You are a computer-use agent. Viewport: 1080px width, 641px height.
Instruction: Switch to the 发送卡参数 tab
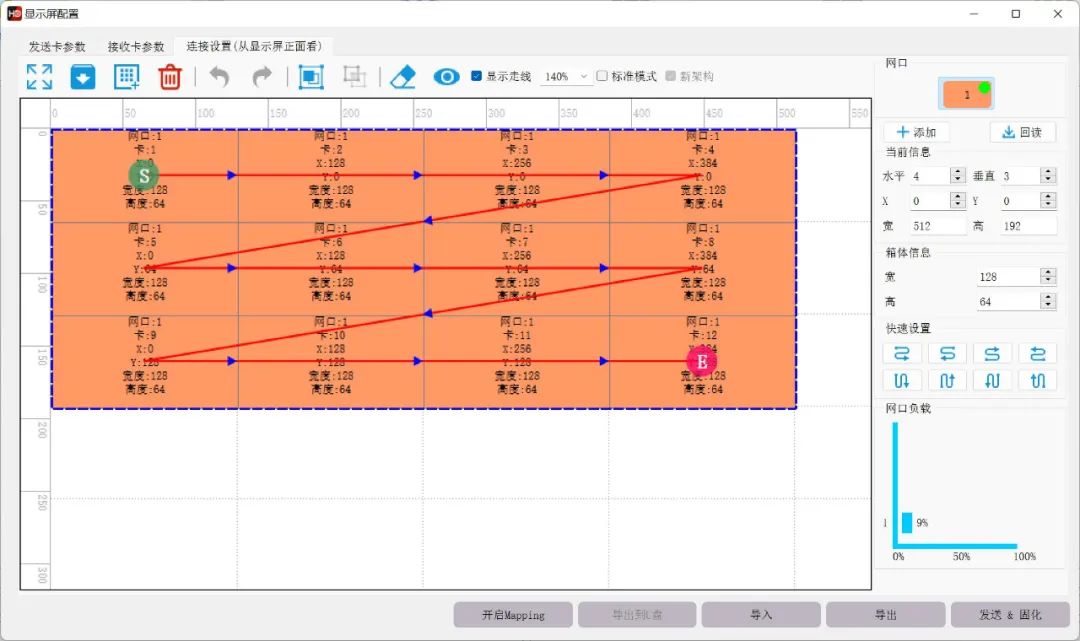57,46
